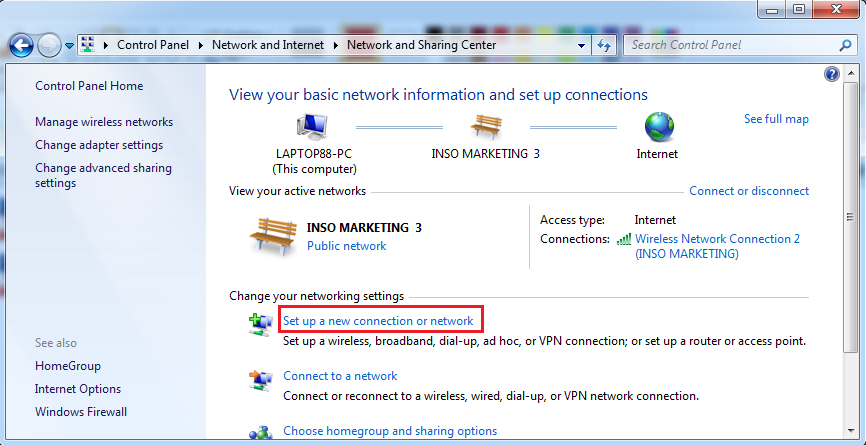Screen dimensions: 866x445
Task: Select Network and Internet breadcrumb item
Action: pos(268,45)
